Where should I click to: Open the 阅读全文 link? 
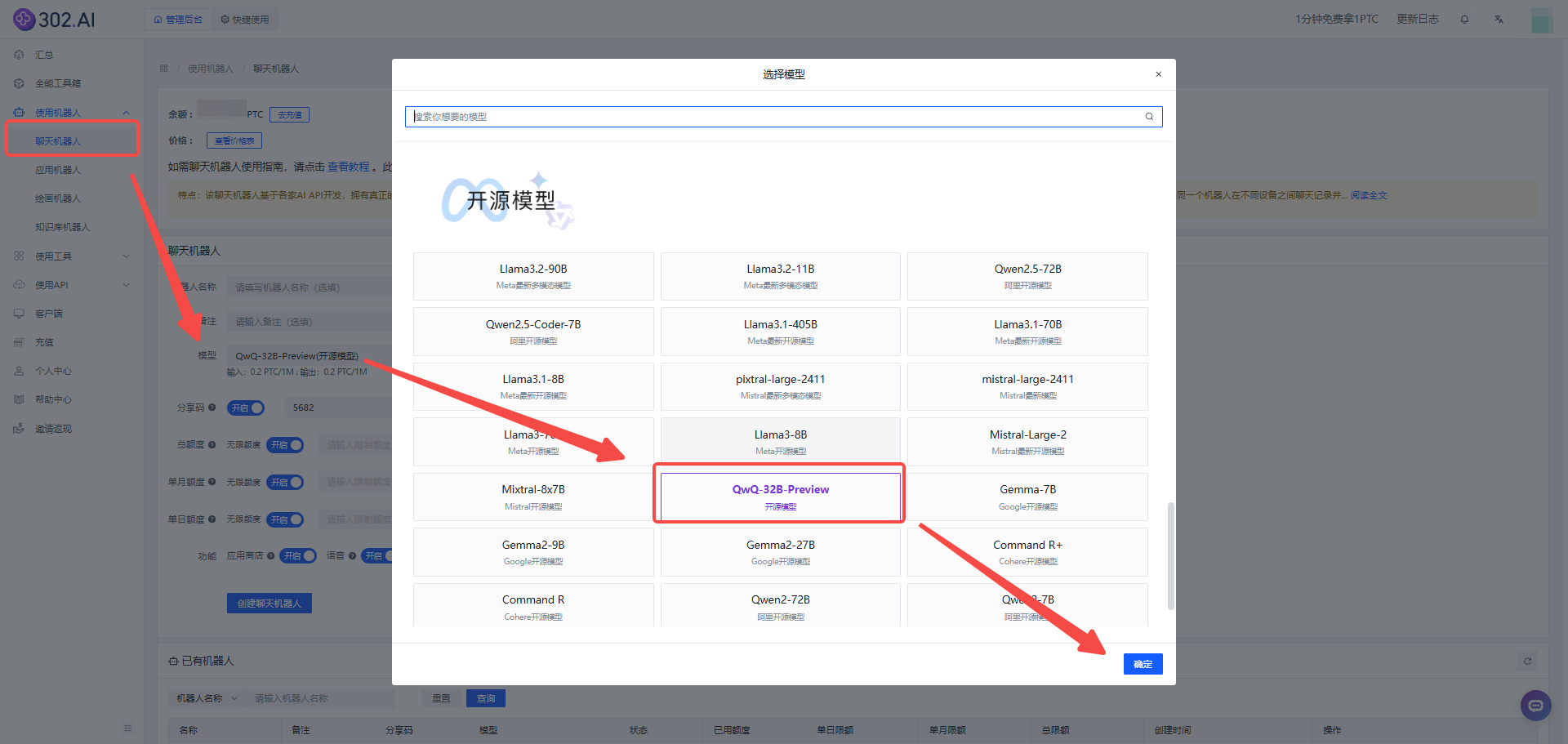click(1369, 195)
